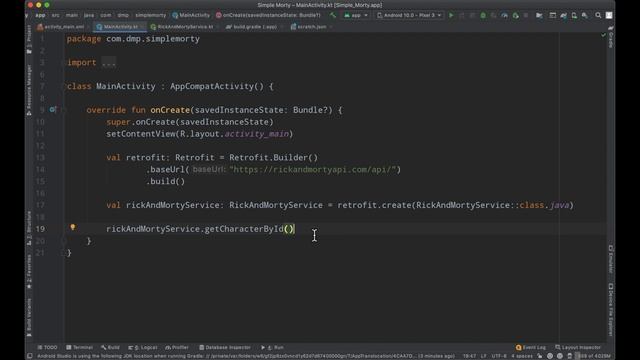Open the Profiler tool window
This screenshot has height=360, width=640.
pos(177,347)
